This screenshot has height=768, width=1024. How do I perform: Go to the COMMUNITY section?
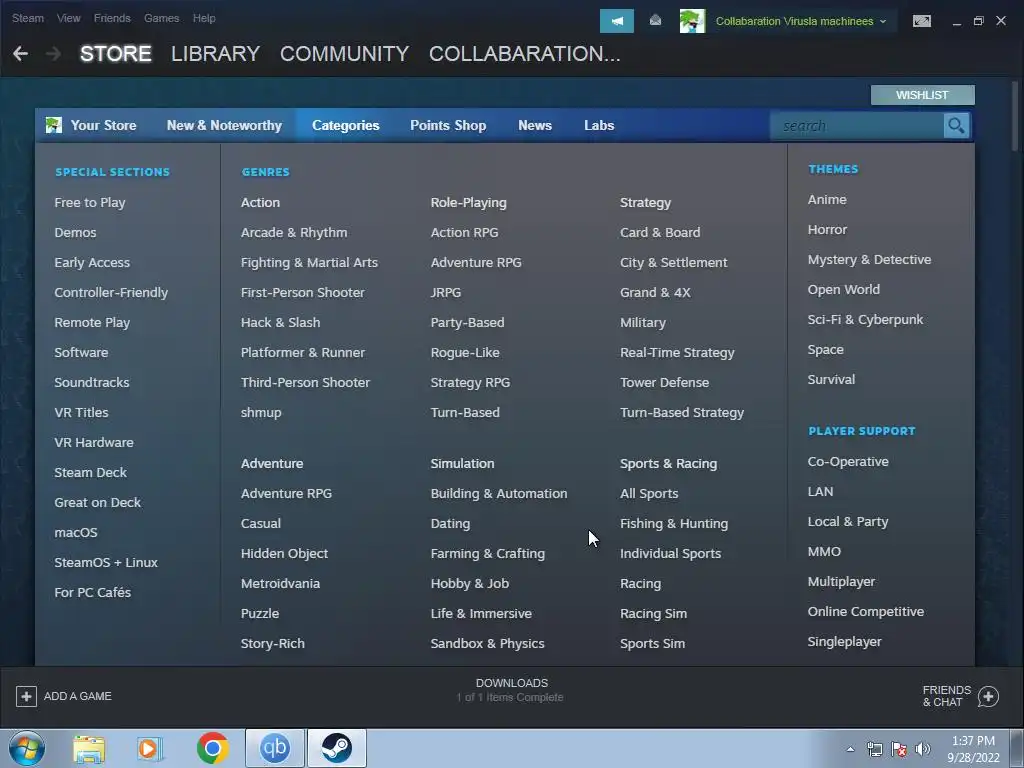344,54
